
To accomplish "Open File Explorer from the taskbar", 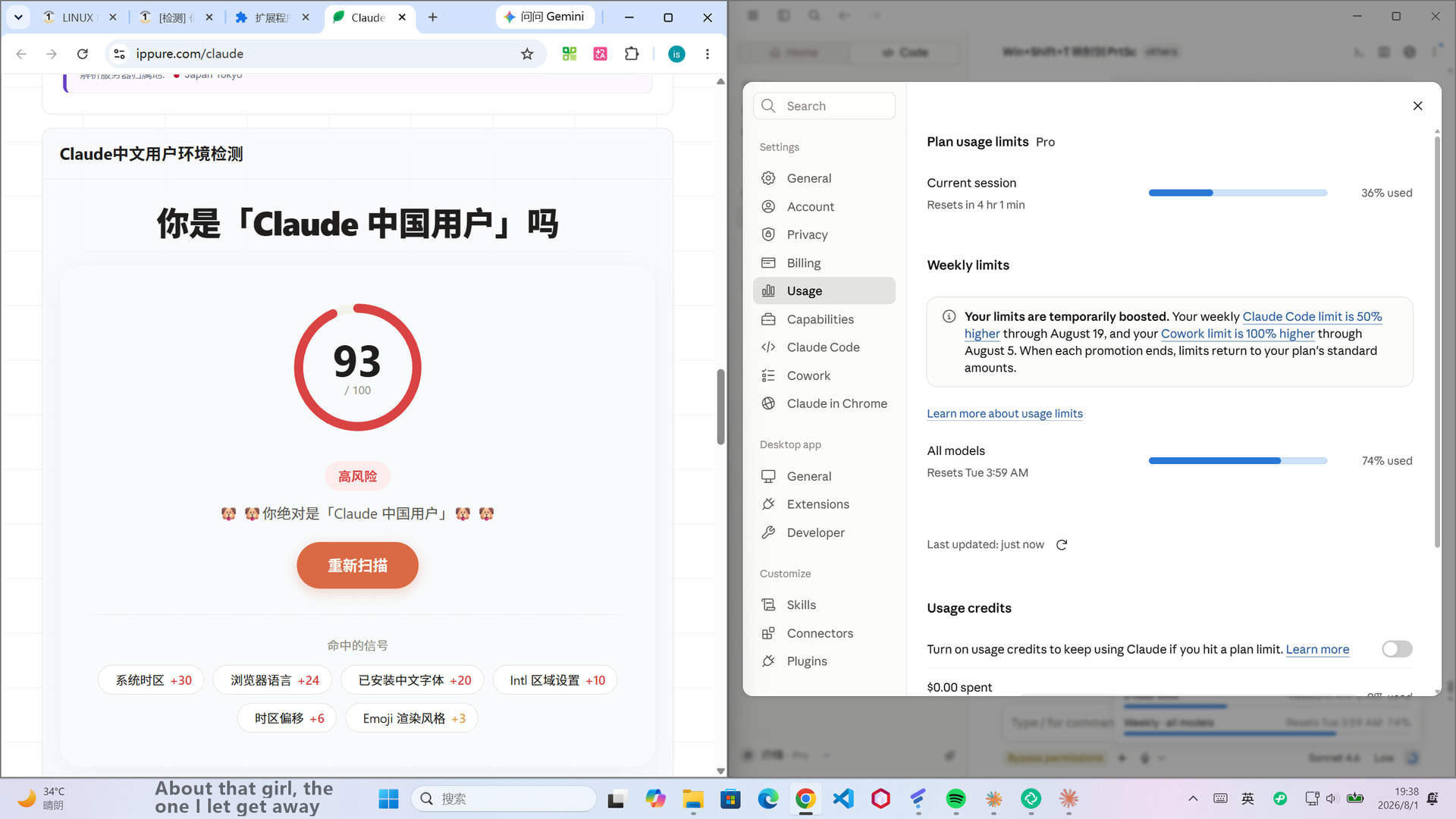I will (693, 799).
